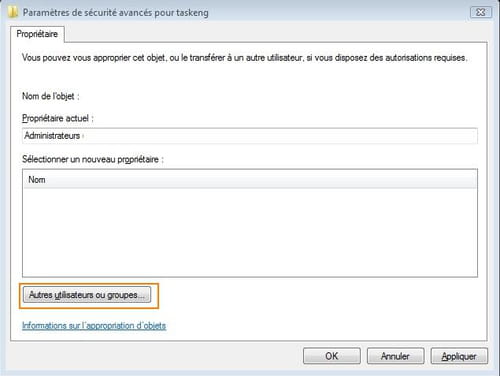Confirm with the OK button

(332, 356)
